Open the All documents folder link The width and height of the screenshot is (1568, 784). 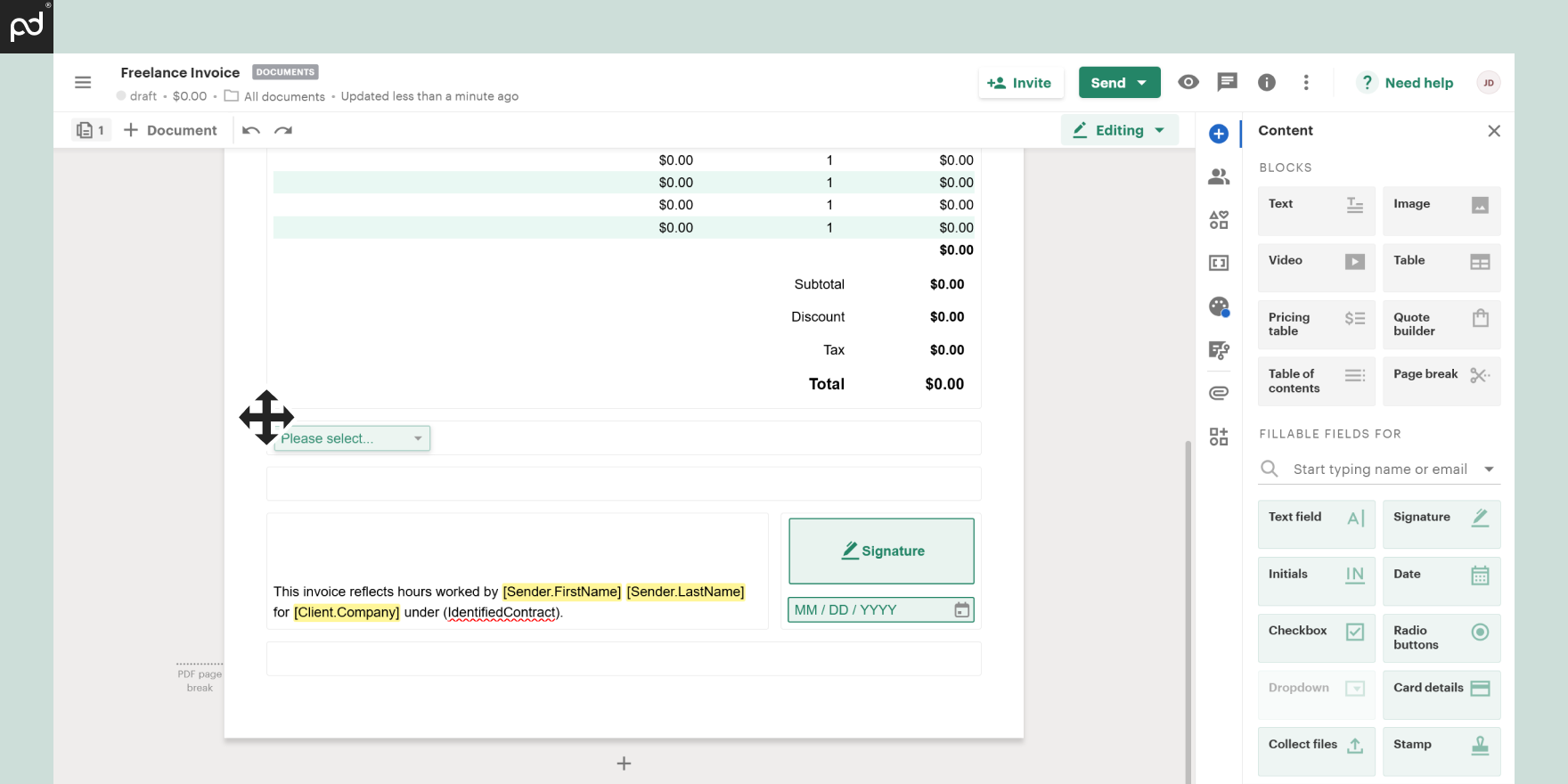tap(274, 96)
